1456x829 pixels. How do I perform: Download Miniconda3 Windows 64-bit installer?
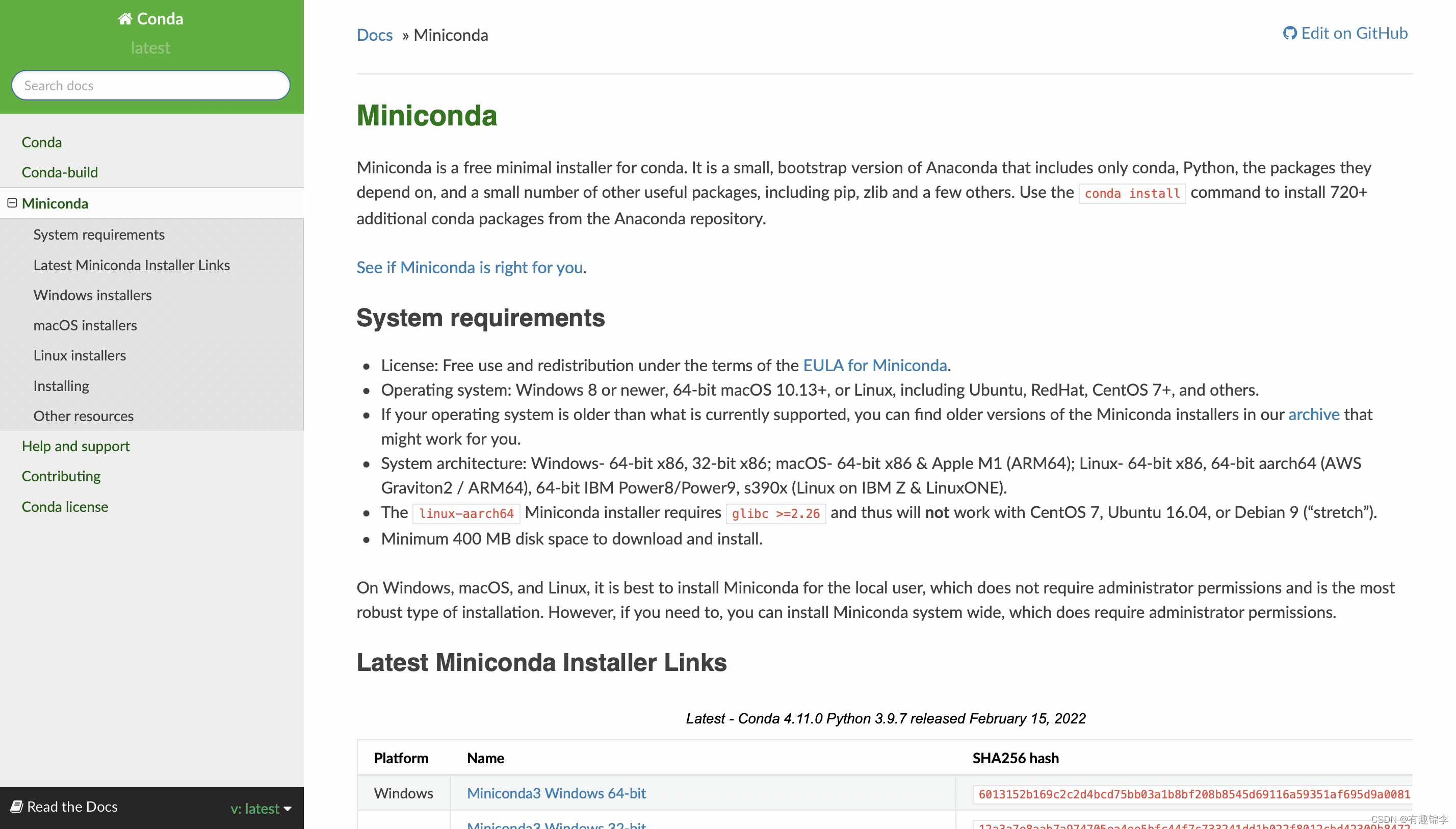point(556,793)
